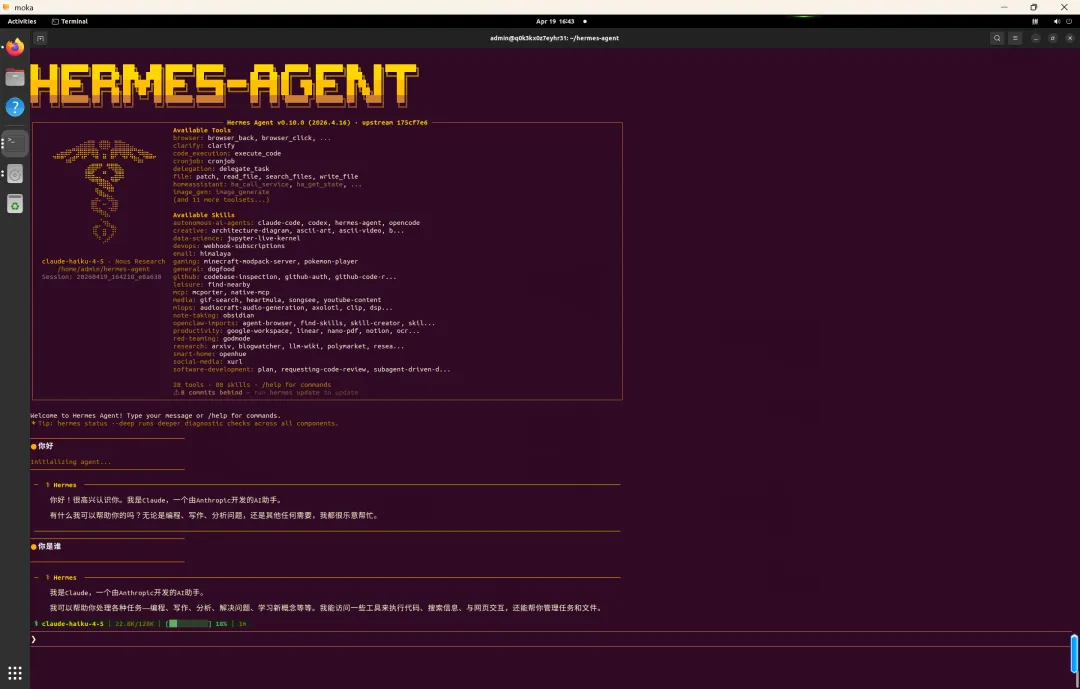
Task: Open the terminal hamburger menu
Action: (x=1015, y=39)
